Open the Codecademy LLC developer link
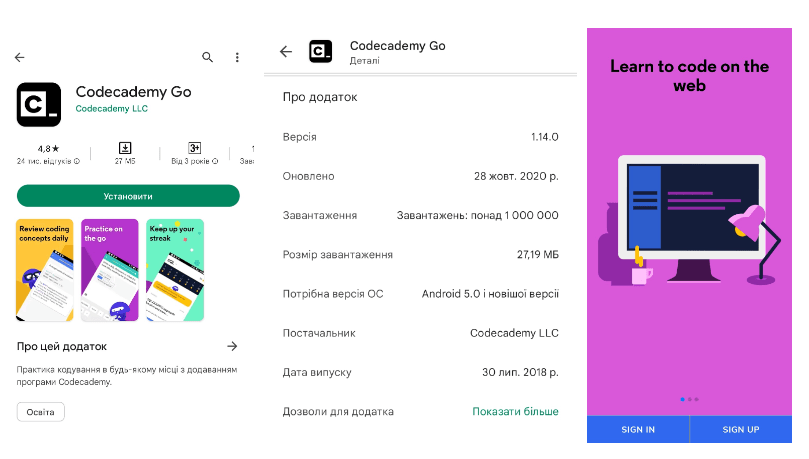Image resolution: width=809 pixels, height=459 pixels. click(x=111, y=108)
